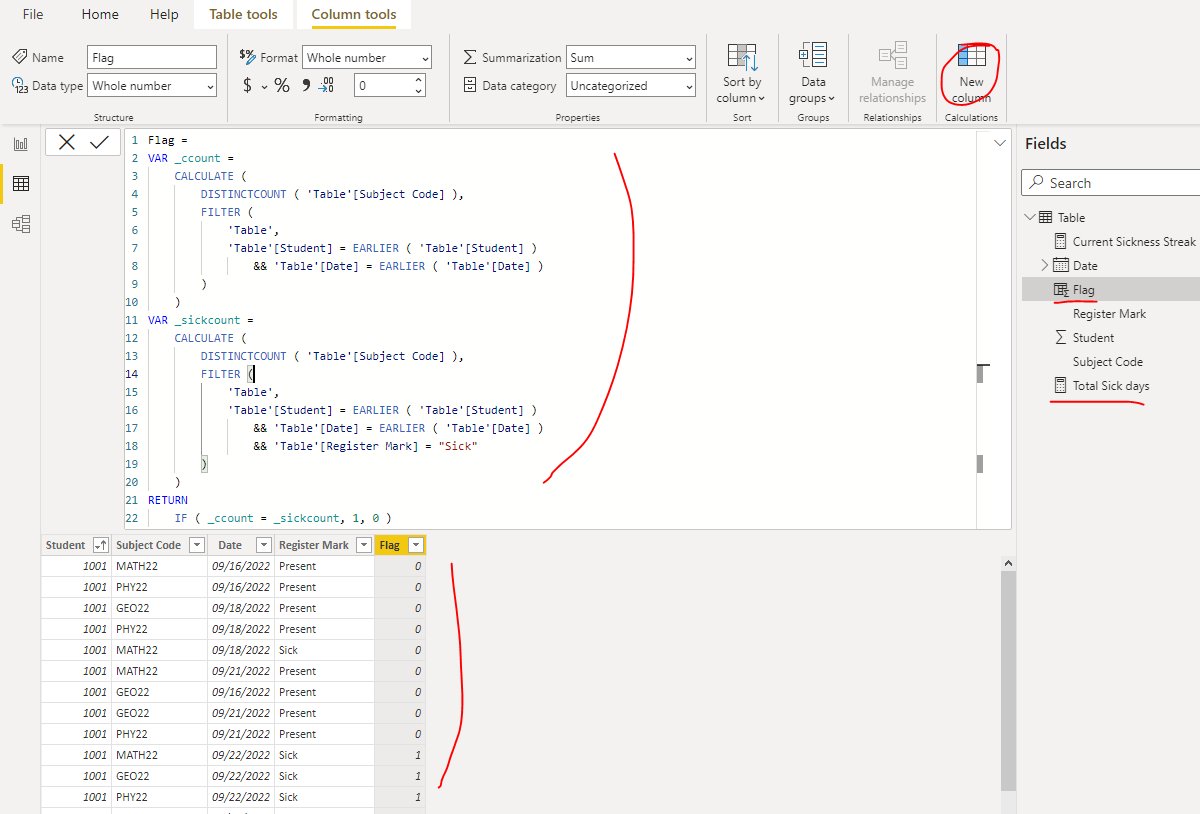
Task: Click the Flag column header
Action: coord(400,545)
